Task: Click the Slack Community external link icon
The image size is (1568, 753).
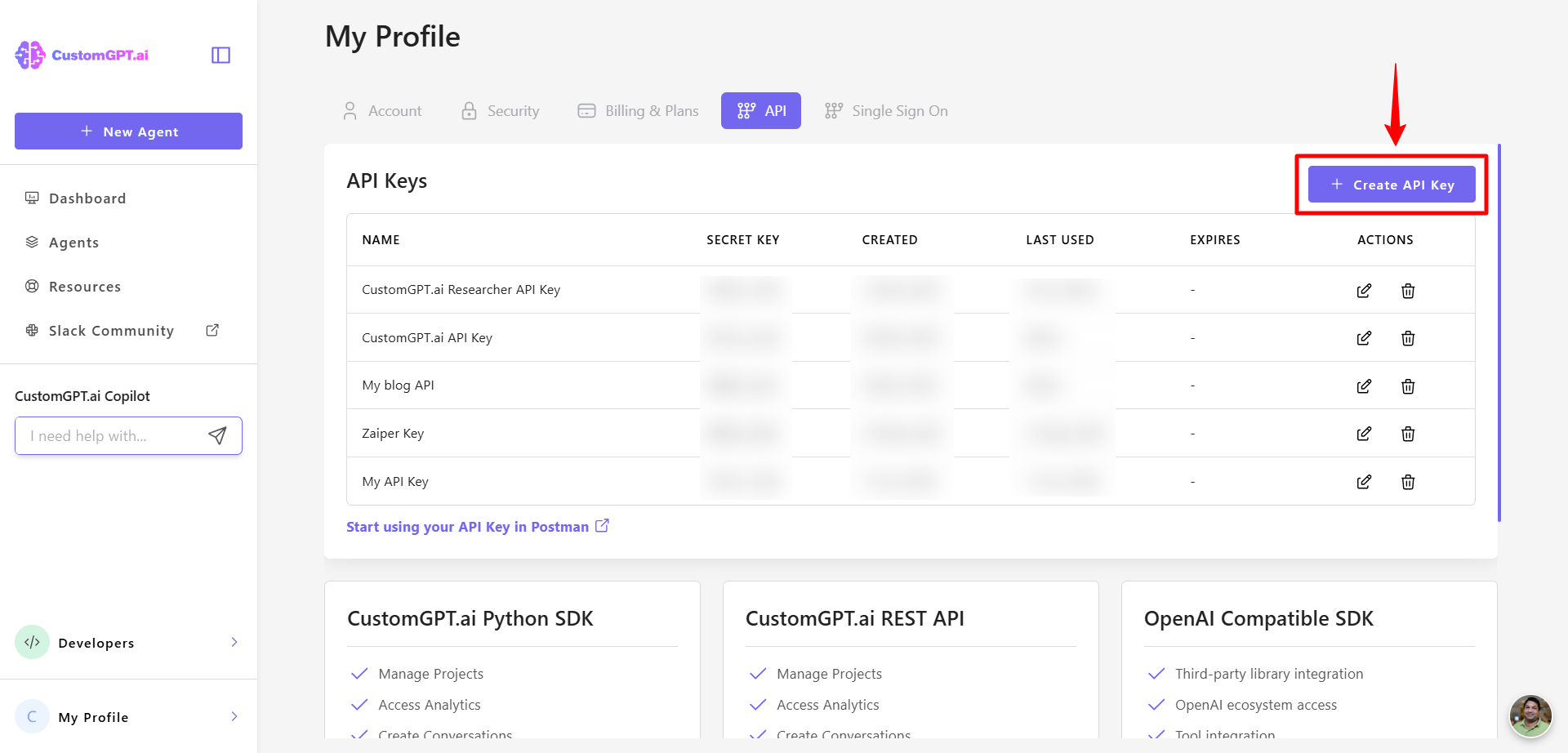Action: point(212,330)
